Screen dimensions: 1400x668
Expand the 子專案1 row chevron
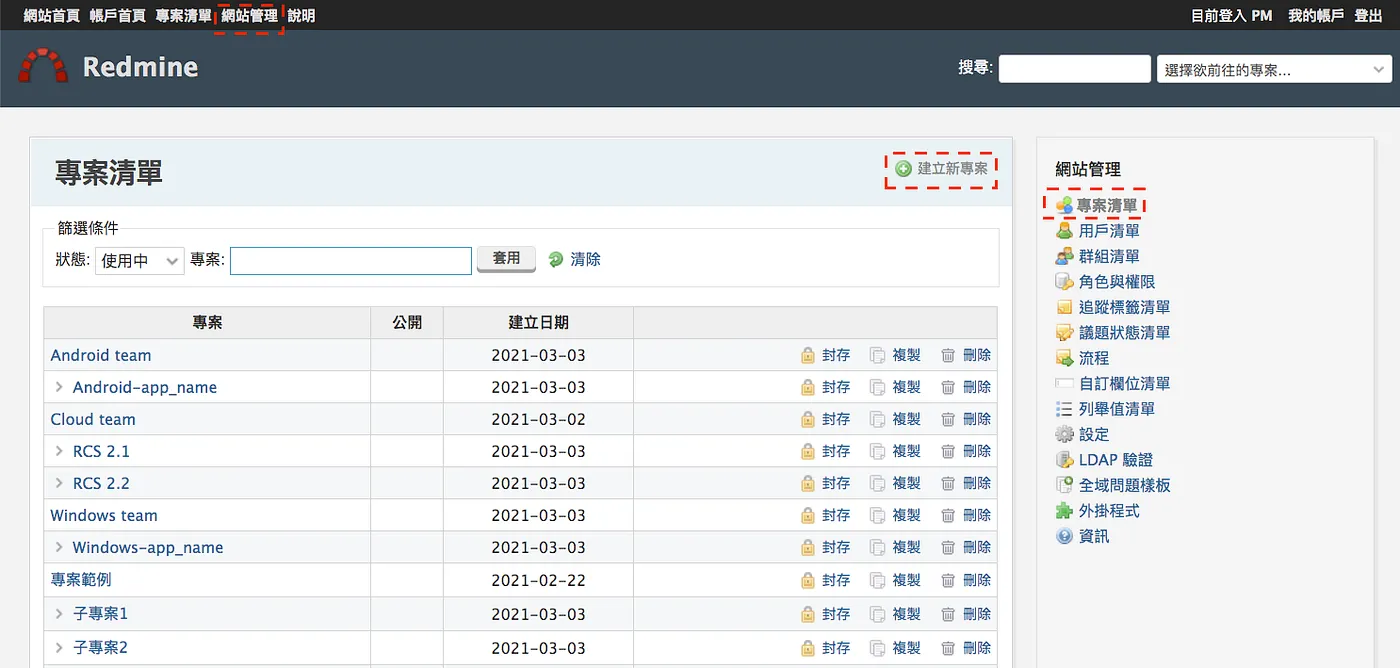[x=59, y=614]
